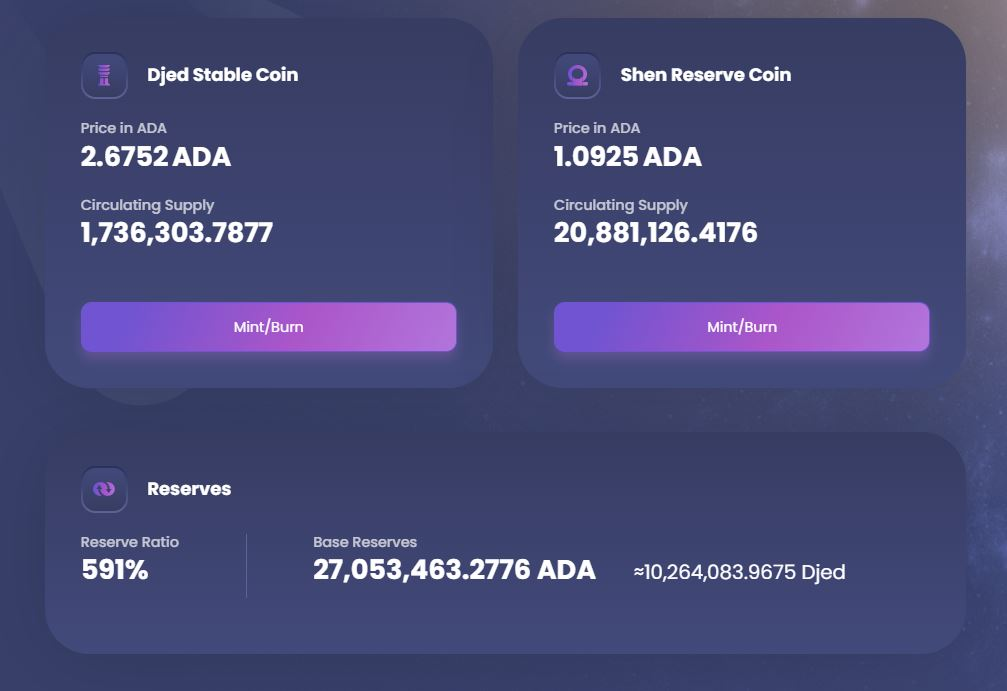The width and height of the screenshot is (1007, 691).
Task: Select the Shen Reserve Coin heading
Action: point(705,75)
